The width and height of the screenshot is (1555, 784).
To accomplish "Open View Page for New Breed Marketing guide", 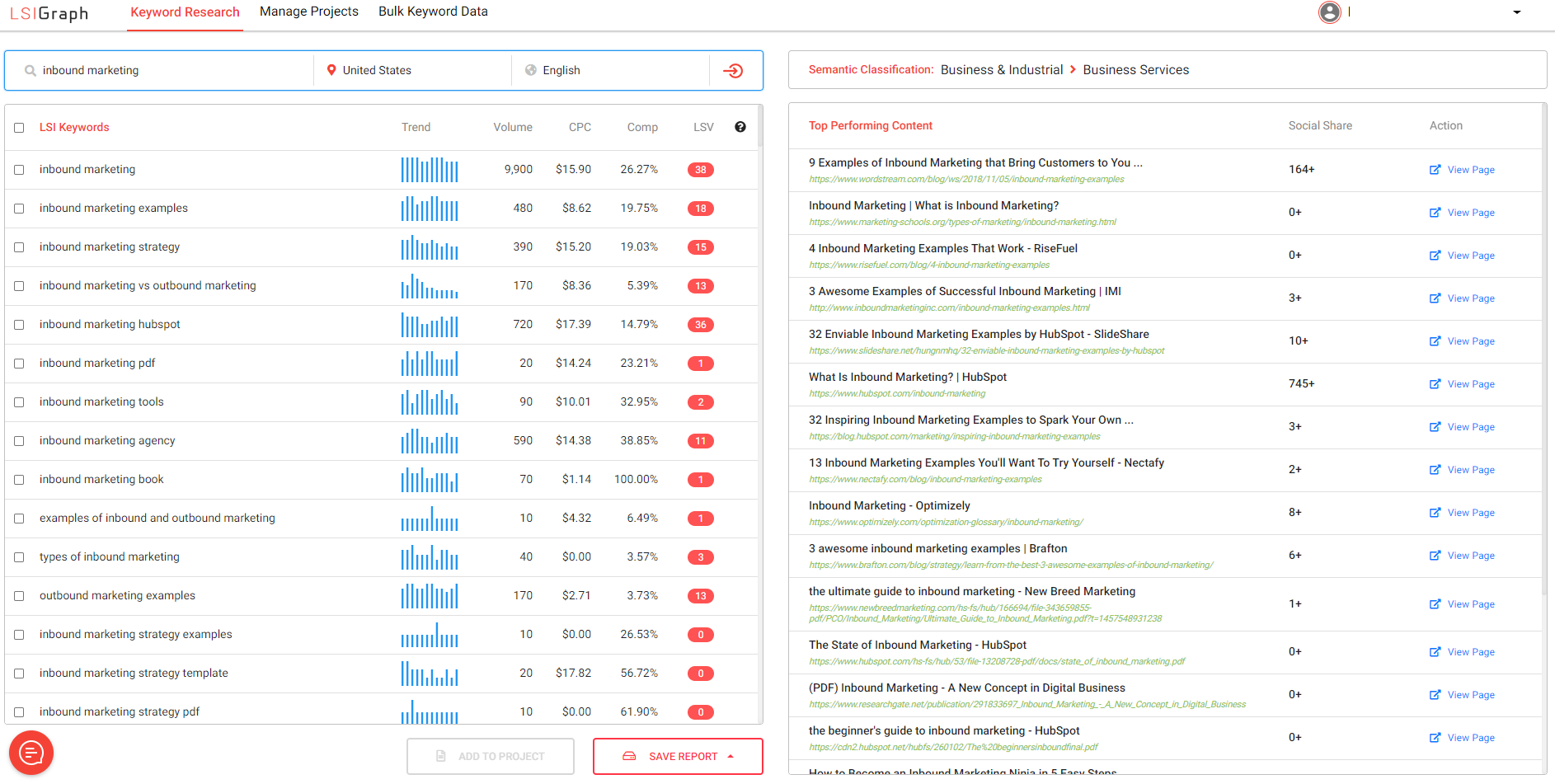I will (1463, 604).
